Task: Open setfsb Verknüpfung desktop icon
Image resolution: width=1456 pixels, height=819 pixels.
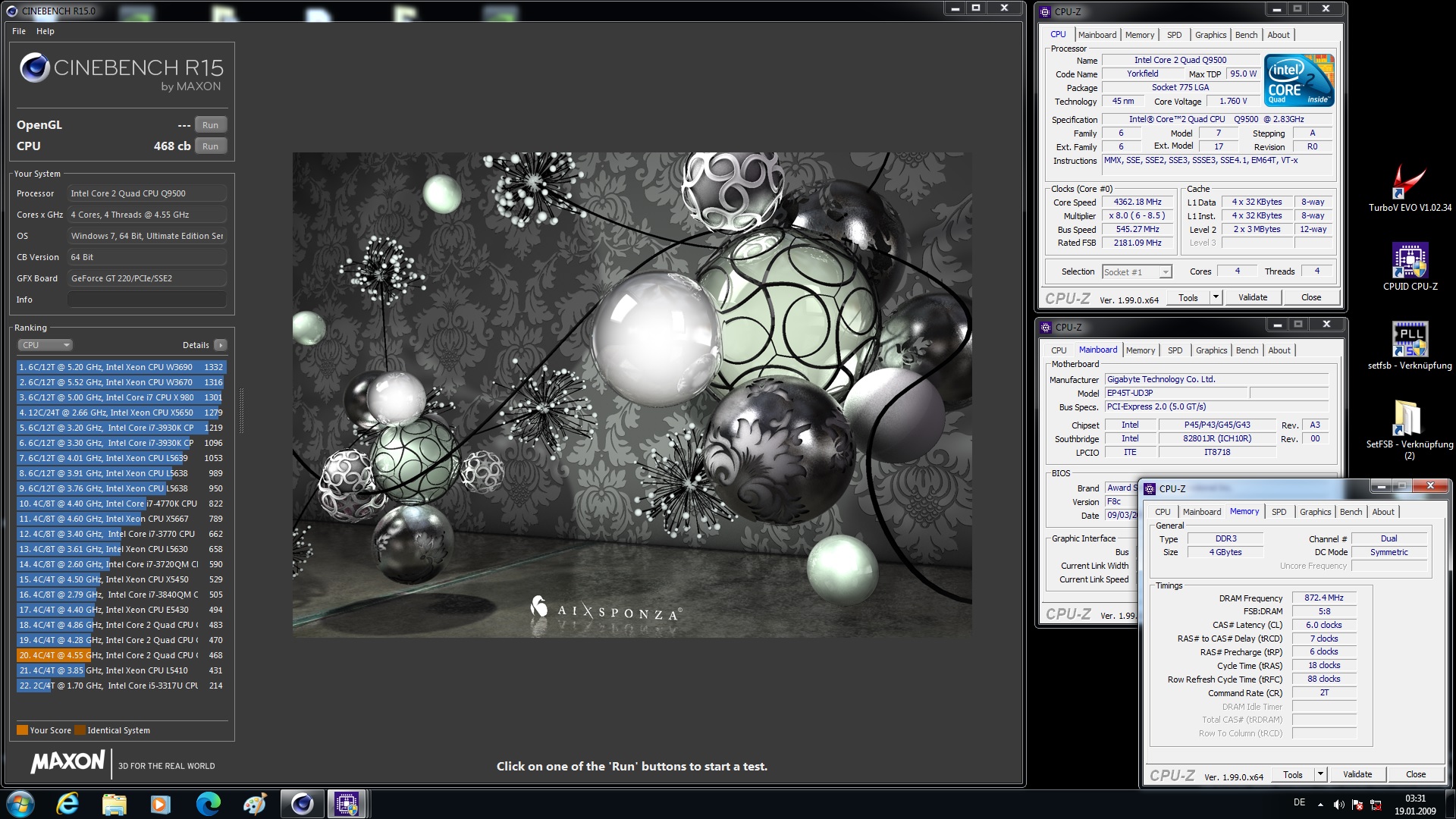Action: click(1410, 346)
